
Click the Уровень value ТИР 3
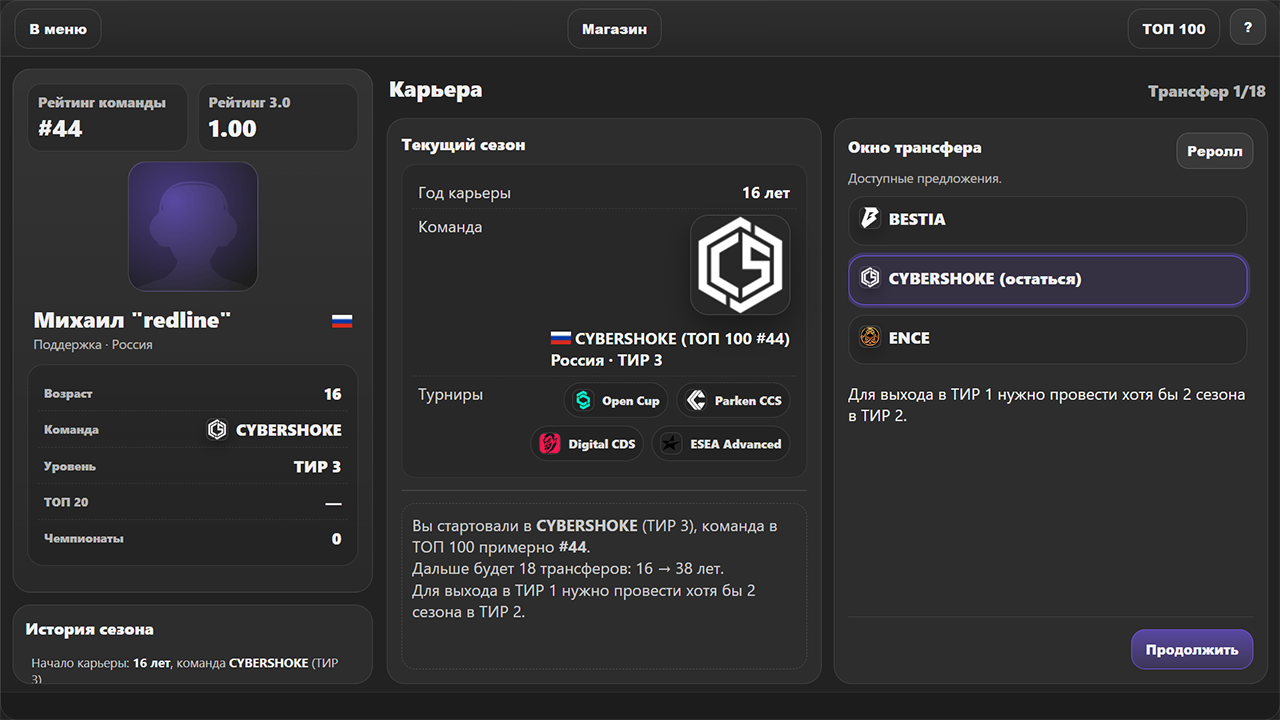(x=317, y=466)
